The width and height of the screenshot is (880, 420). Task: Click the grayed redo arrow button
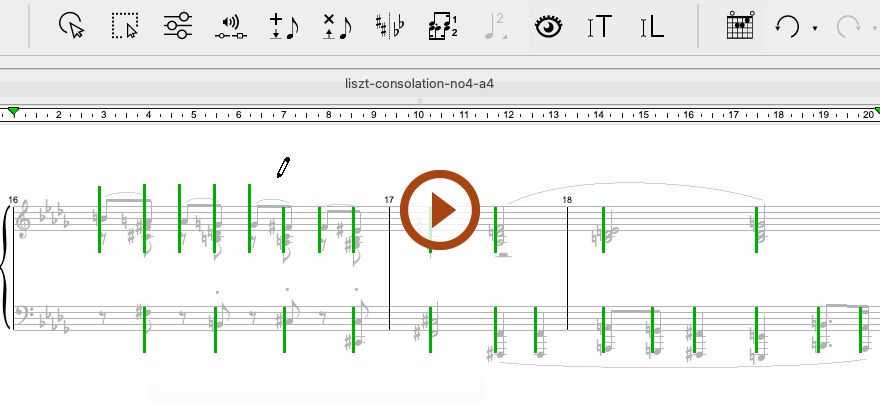point(848,27)
